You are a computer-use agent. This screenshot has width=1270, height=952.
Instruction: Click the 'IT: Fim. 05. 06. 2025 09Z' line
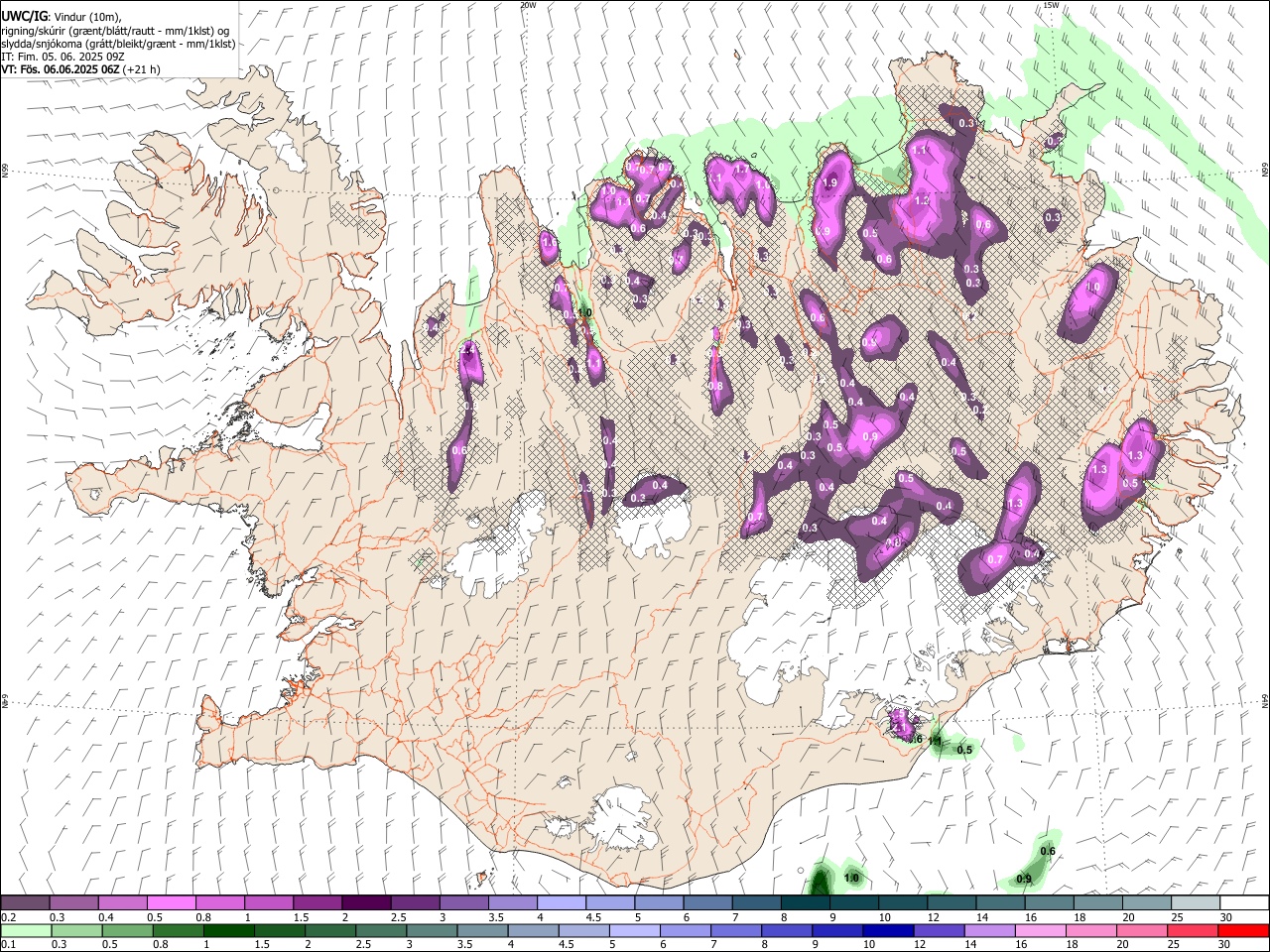(63, 57)
